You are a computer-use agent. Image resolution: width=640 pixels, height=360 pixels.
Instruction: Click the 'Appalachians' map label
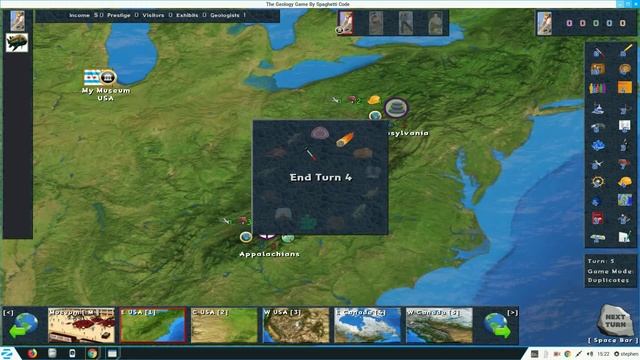269,254
